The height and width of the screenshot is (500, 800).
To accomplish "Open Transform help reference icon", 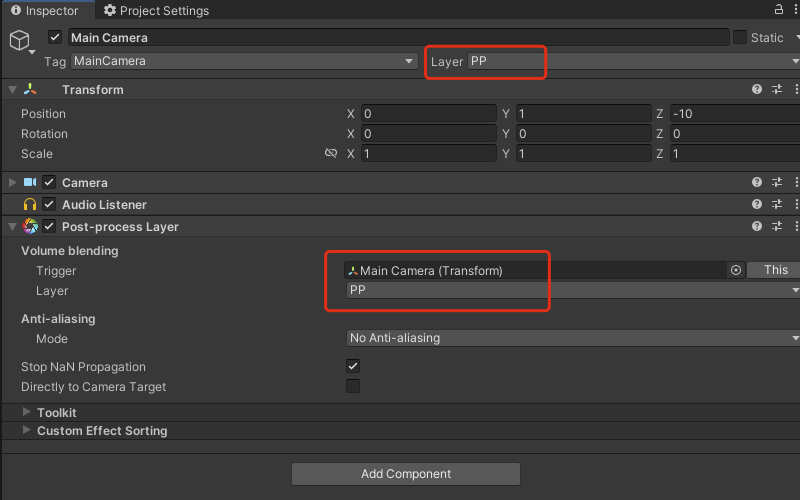I will [757, 89].
